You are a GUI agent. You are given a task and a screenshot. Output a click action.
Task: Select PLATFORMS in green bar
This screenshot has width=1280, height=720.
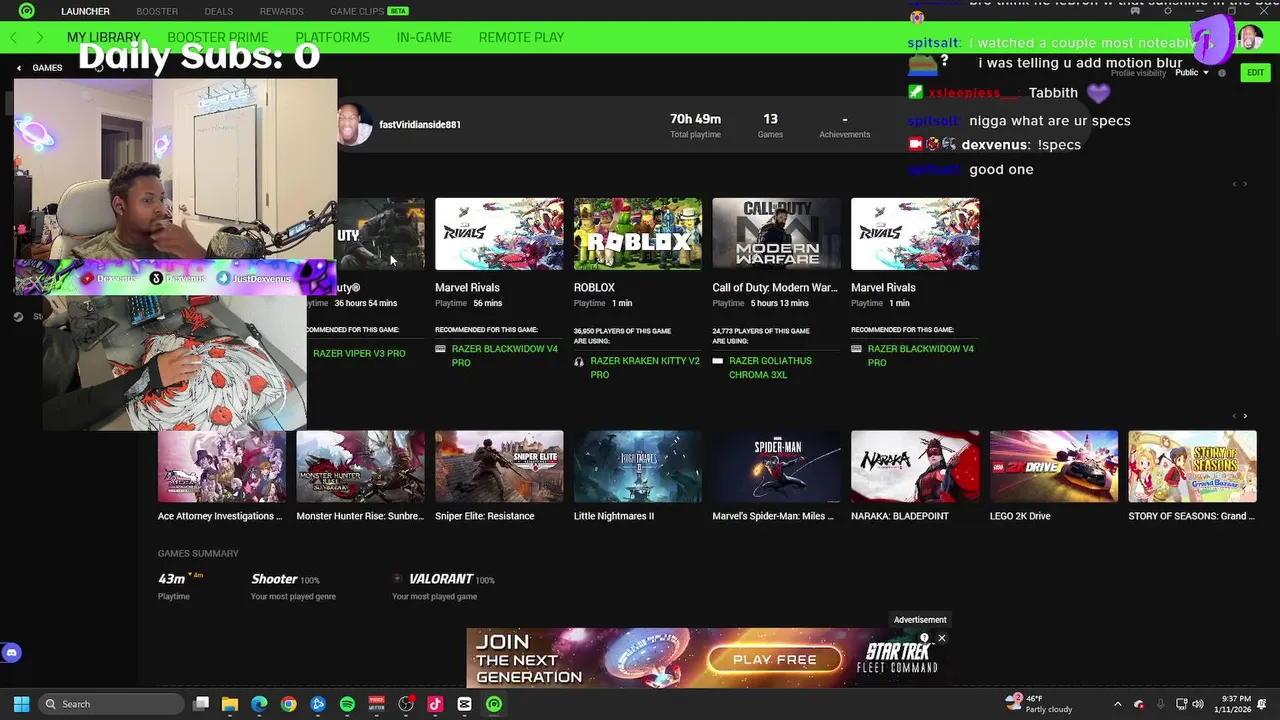pos(332,37)
